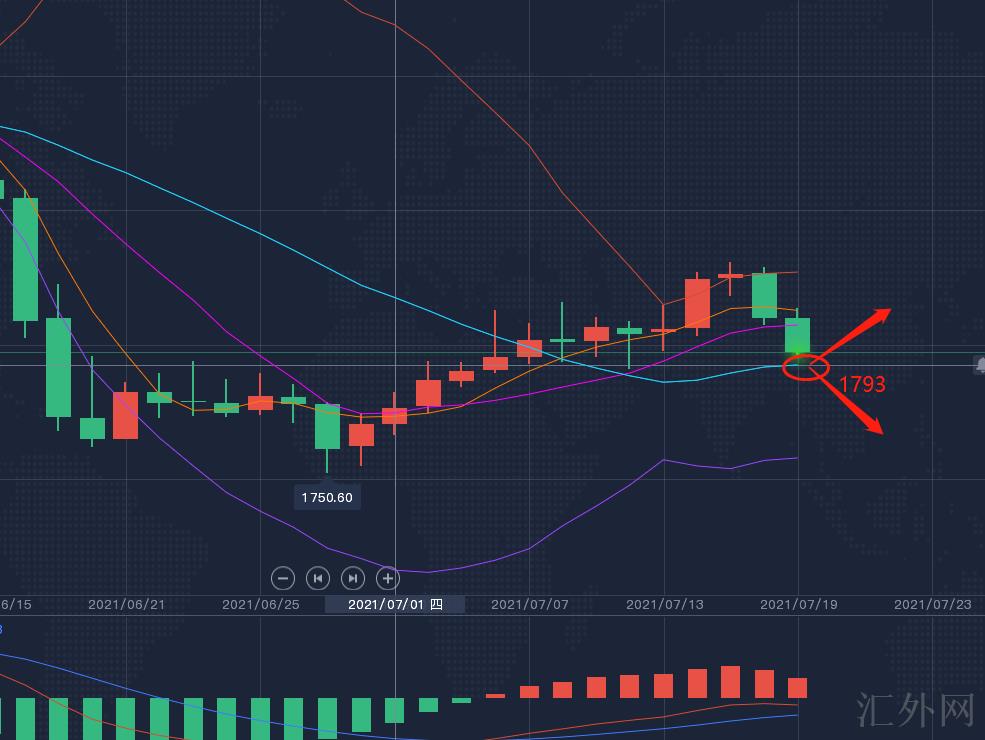985x740 pixels.
Task: Select the red 1793 text annotation
Action: coord(862,384)
